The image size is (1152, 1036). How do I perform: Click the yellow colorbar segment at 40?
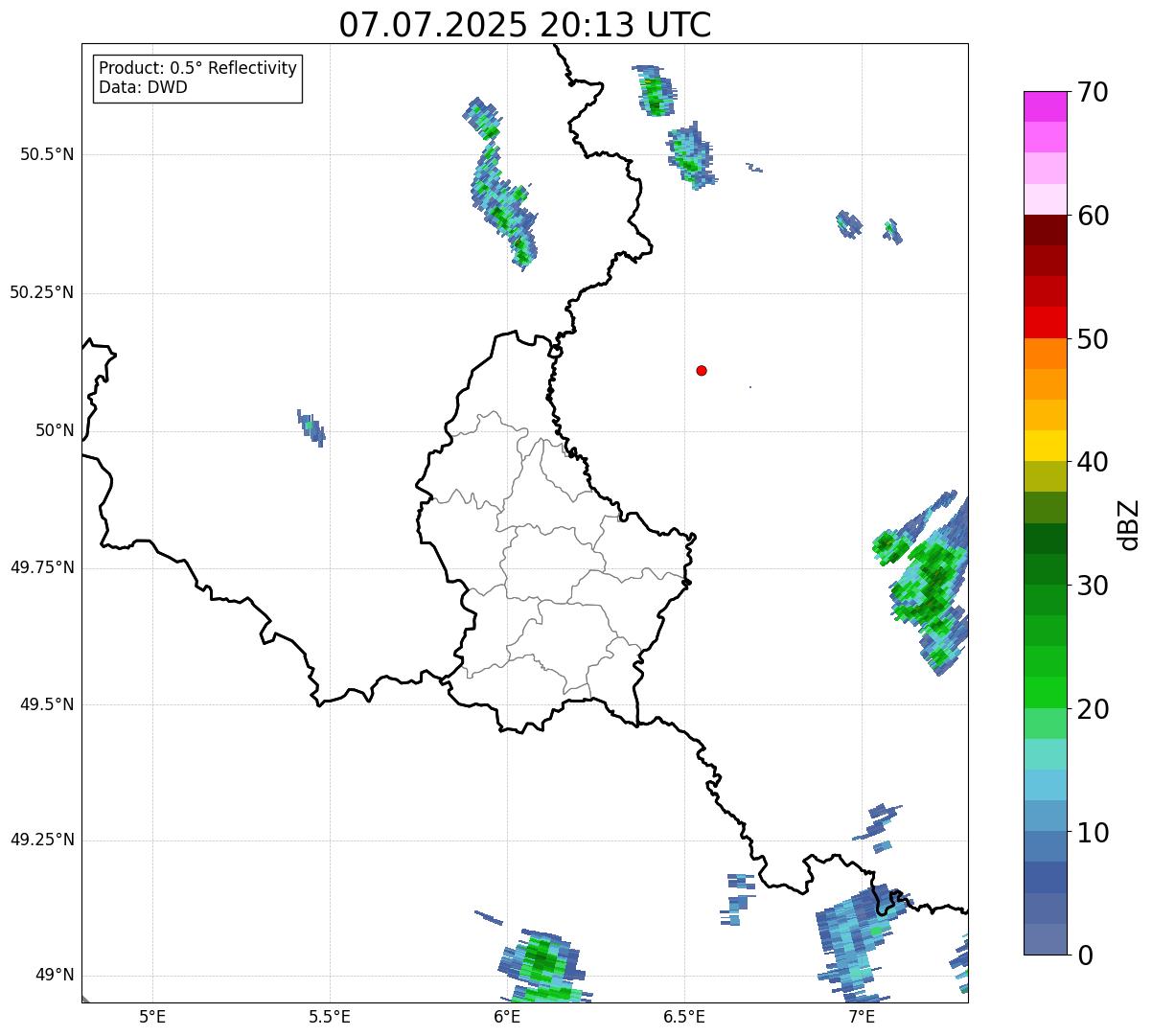1045,446
